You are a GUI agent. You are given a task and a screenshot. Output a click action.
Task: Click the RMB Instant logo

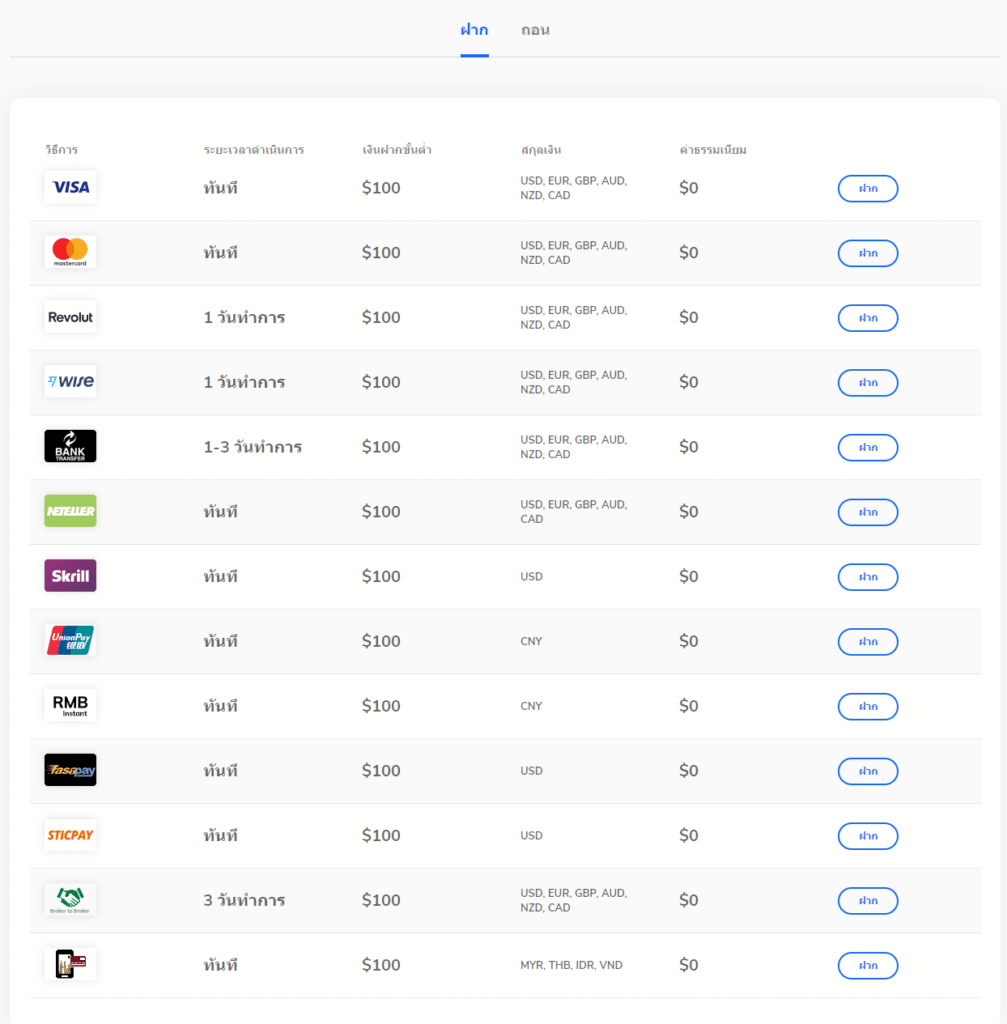(x=70, y=705)
